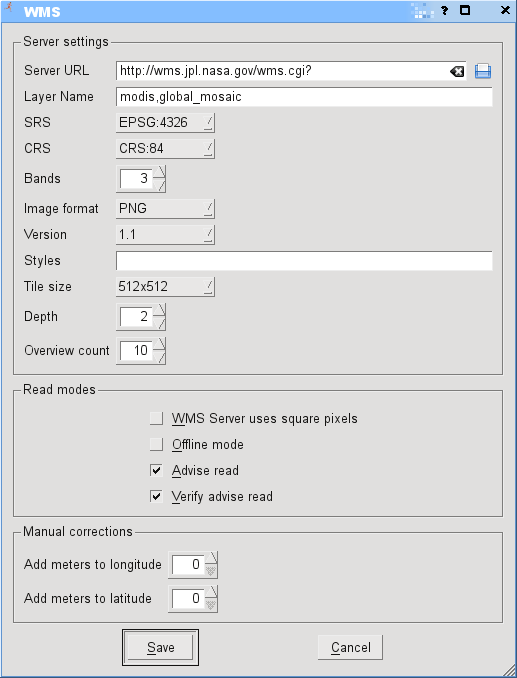
Task: Click the Cancel button
Action: click(x=350, y=647)
